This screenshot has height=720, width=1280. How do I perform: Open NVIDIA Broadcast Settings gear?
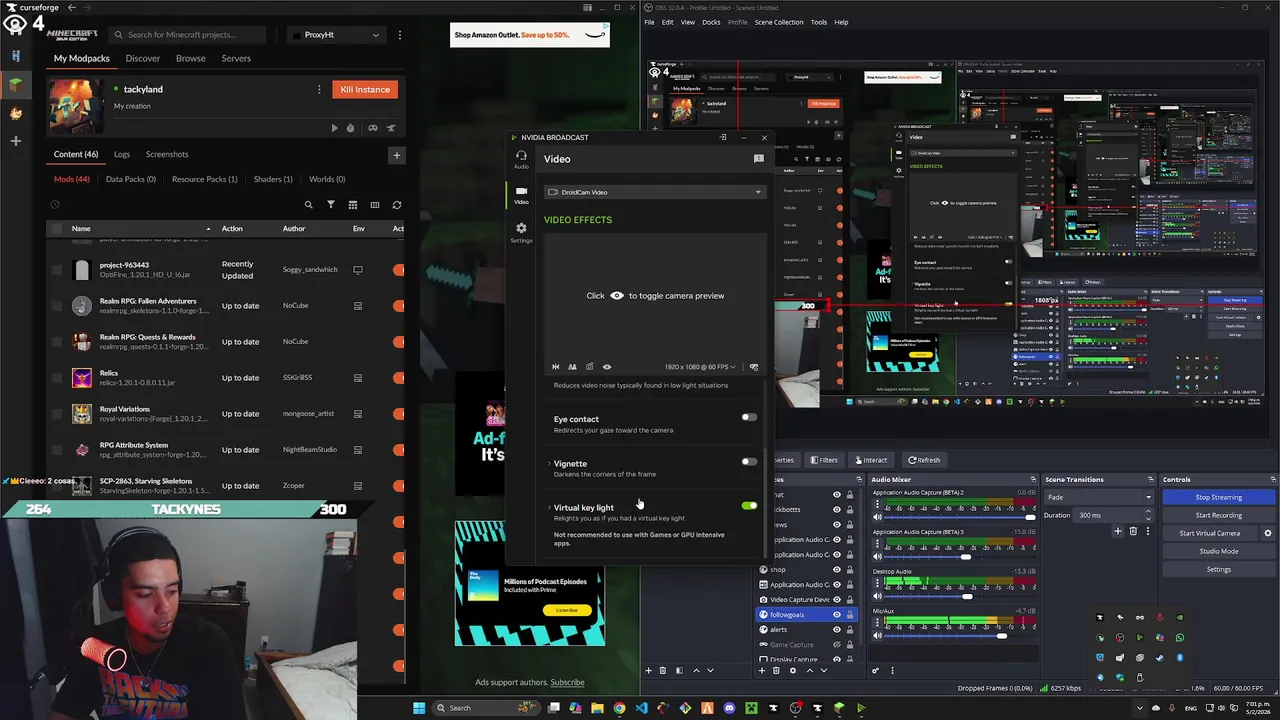521,232
